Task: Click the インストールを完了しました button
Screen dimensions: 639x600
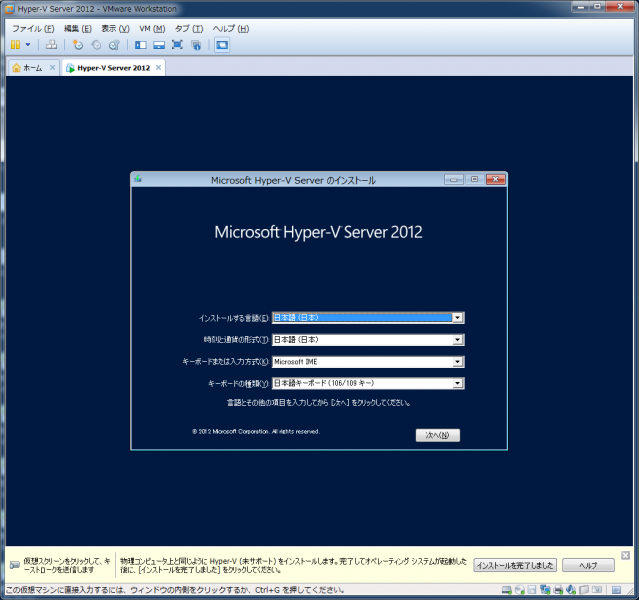Action: 515,565
